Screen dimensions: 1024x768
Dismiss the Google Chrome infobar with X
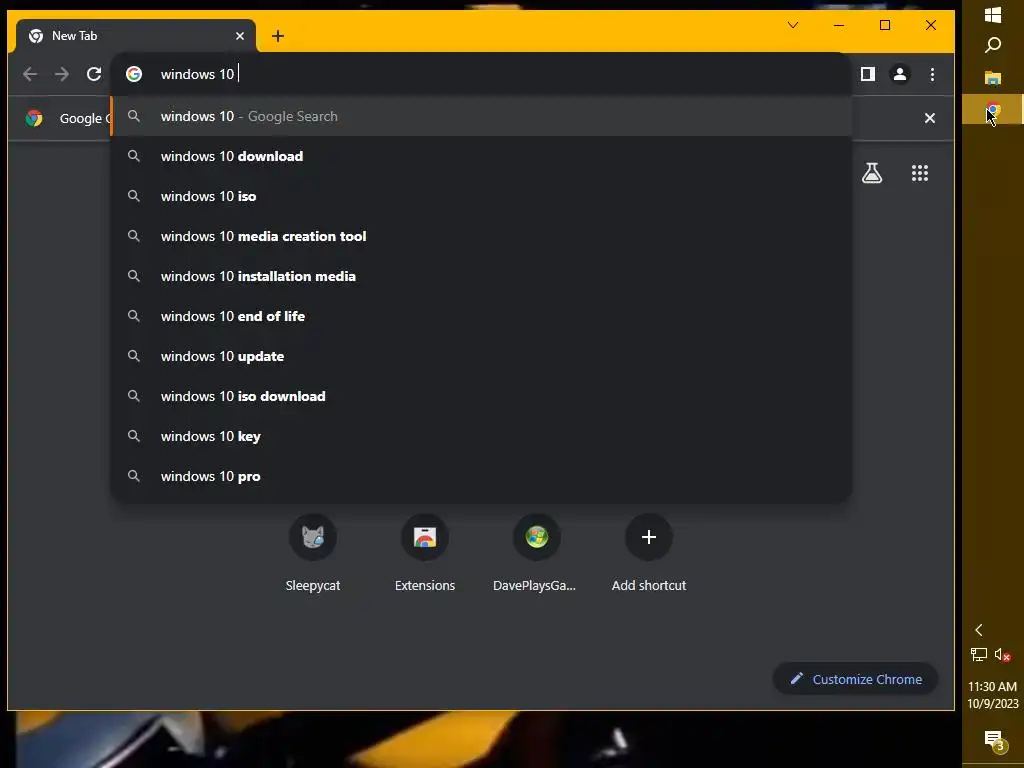[930, 118]
